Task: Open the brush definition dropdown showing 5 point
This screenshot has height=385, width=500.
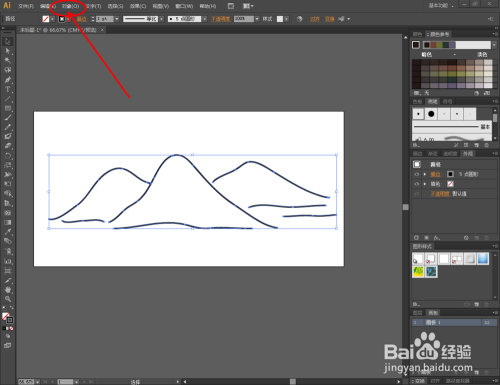Action: [x=204, y=19]
